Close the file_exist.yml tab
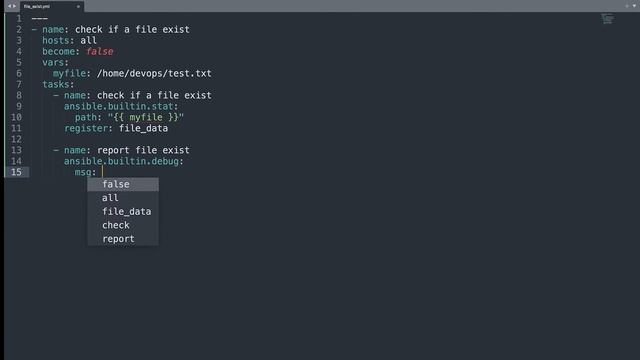This screenshot has height=360, width=640. [x=78, y=7]
